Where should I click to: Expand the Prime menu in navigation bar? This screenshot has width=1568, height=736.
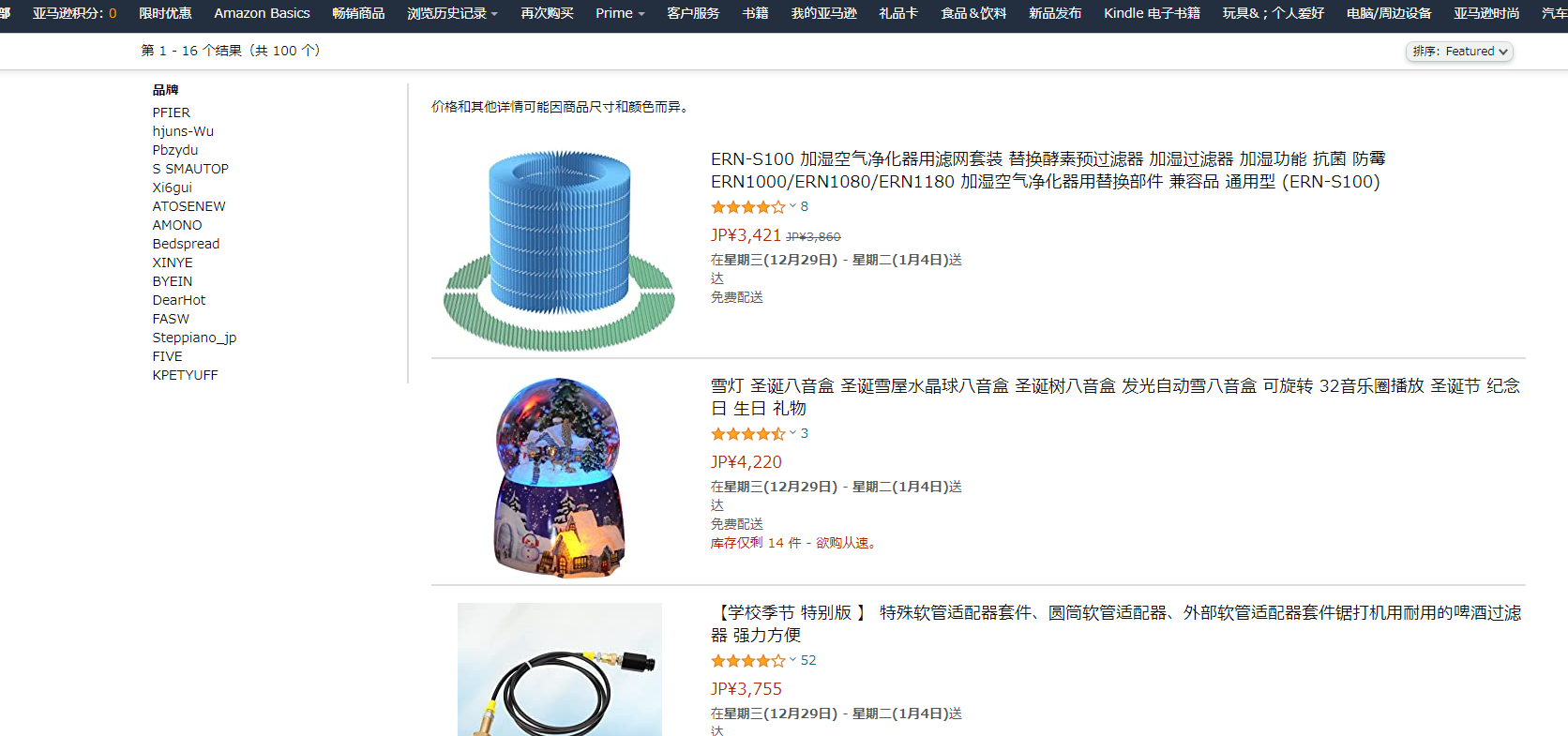(x=620, y=13)
